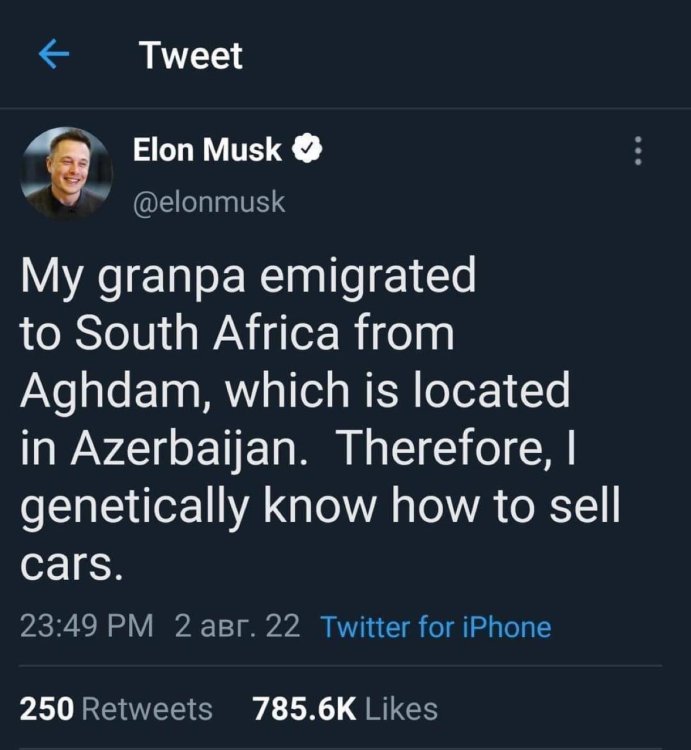The image size is (691, 750).
Task: Open the @elonmusk handle
Action: [x=209, y=201]
